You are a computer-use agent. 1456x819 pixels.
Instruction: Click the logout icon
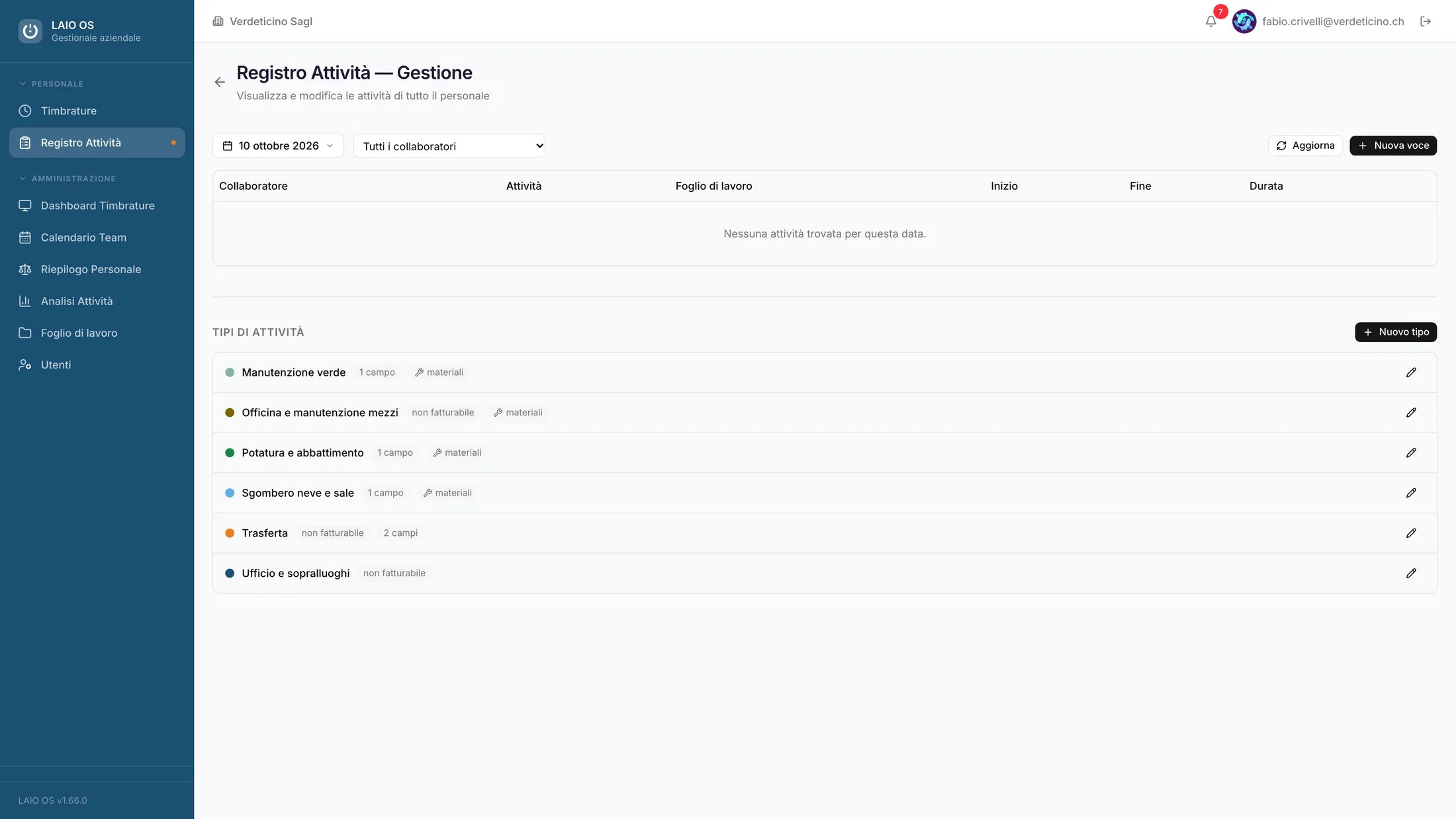click(1426, 21)
